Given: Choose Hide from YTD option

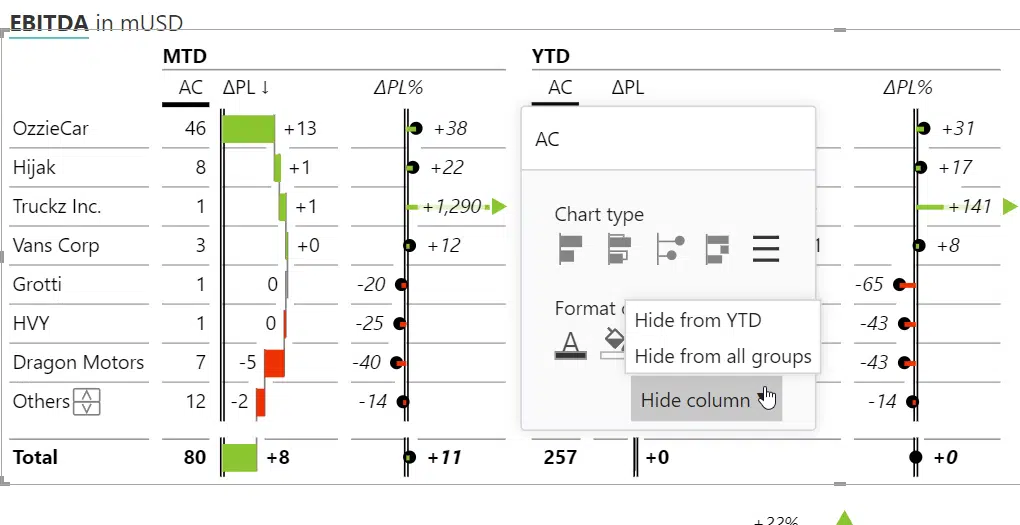Looking at the screenshot, I should click(698, 320).
